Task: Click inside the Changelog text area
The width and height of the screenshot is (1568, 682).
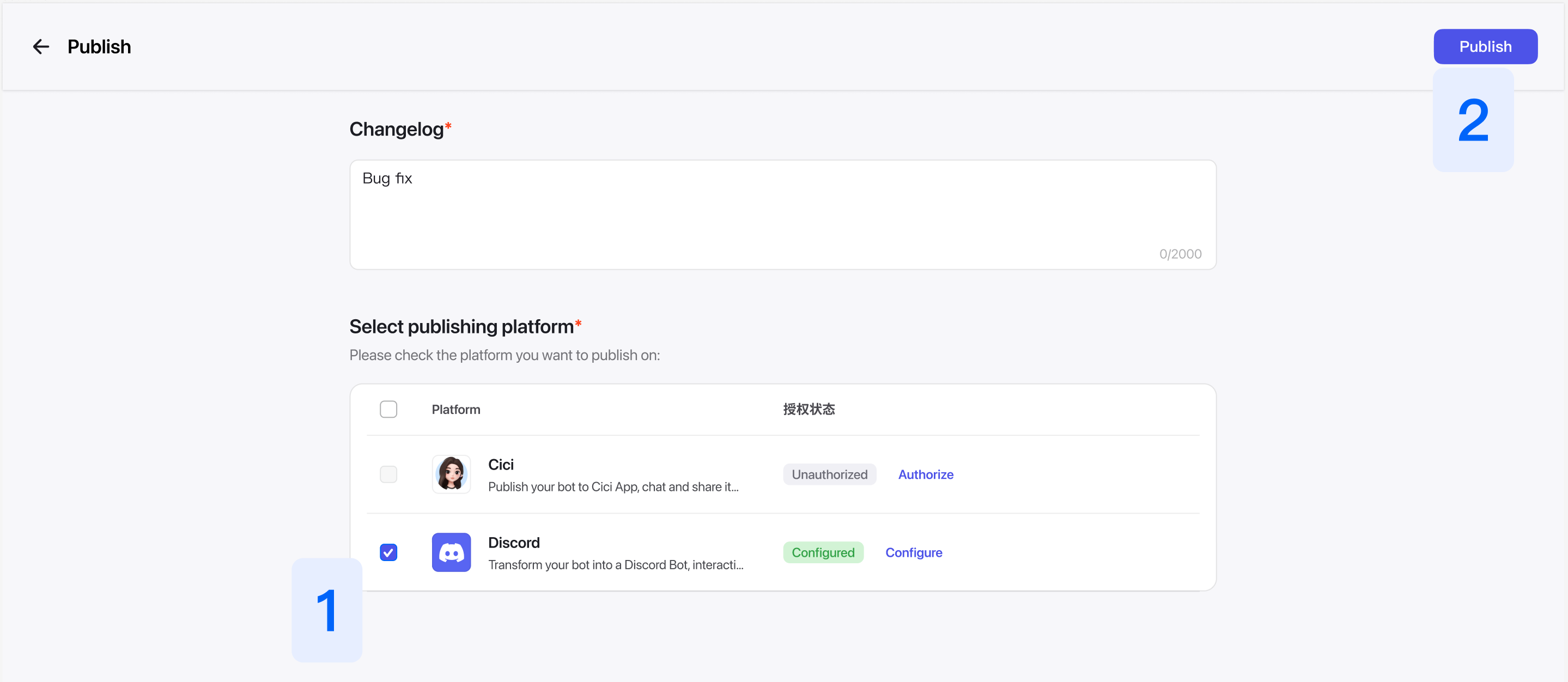Action: coord(782,214)
